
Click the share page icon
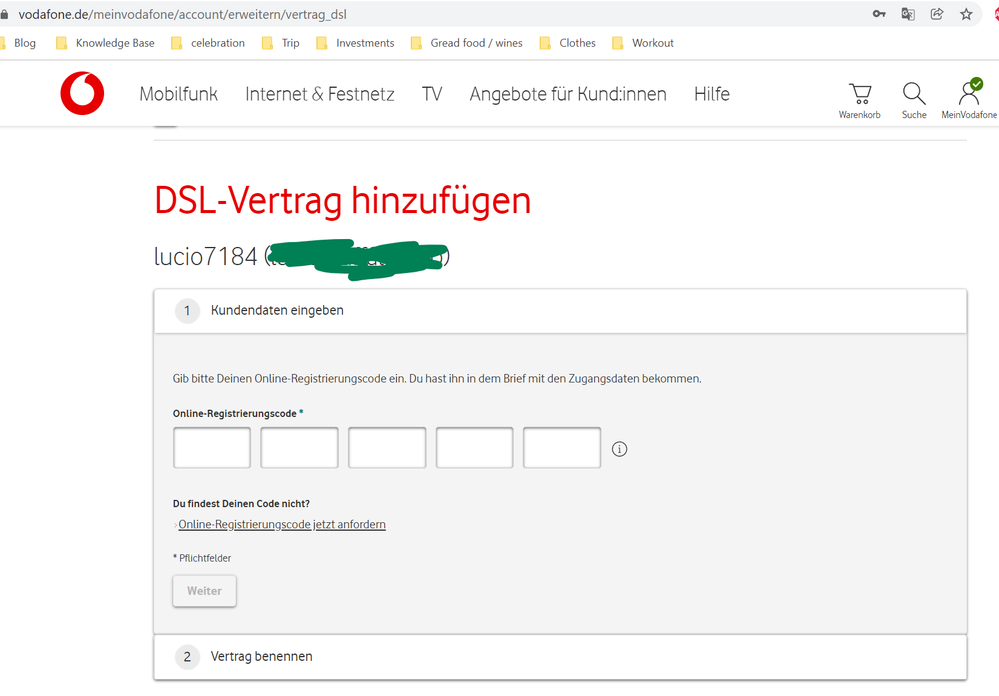[937, 14]
